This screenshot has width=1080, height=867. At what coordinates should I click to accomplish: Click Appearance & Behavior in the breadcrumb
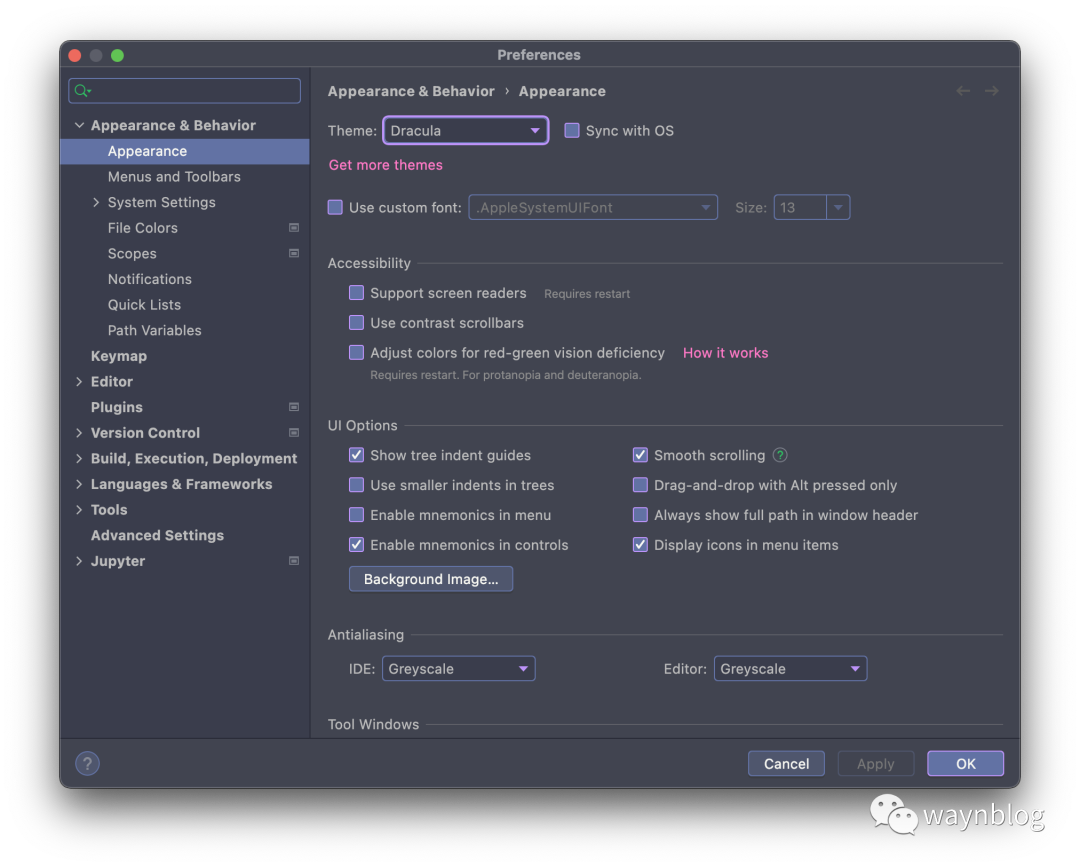[x=411, y=91]
